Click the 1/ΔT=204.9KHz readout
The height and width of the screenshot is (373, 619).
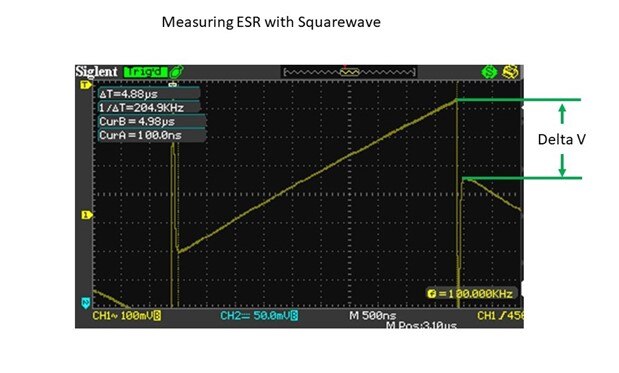[x=148, y=107]
